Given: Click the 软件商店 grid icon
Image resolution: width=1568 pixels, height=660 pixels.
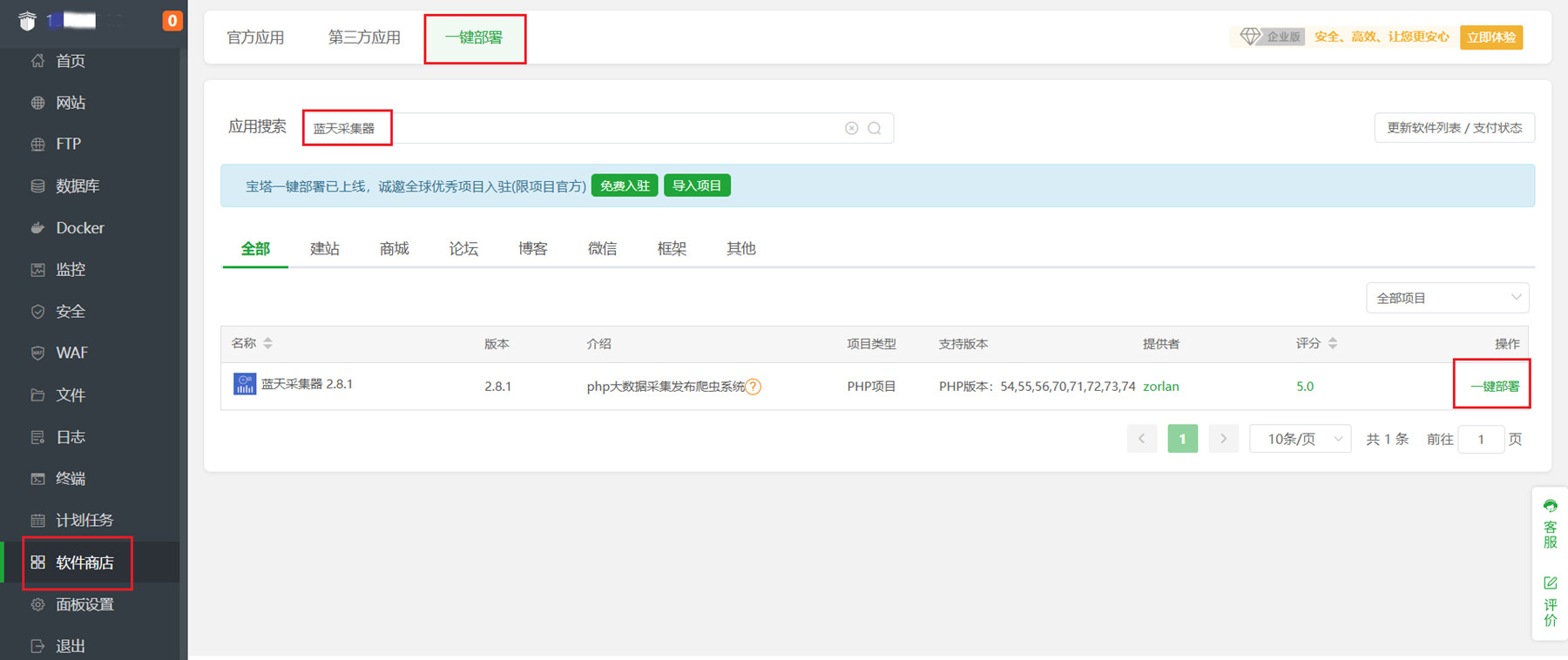Looking at the screenshot, I should [37, 562].
